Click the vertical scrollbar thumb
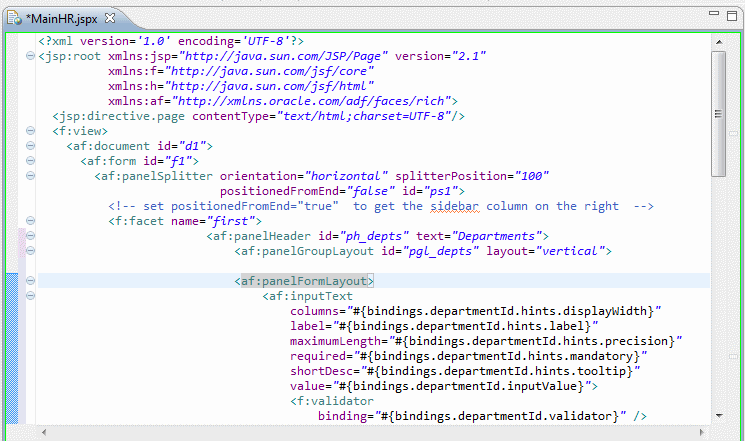Image resolution: width=745 pixels, height=441 pixels. pos(718,114)
